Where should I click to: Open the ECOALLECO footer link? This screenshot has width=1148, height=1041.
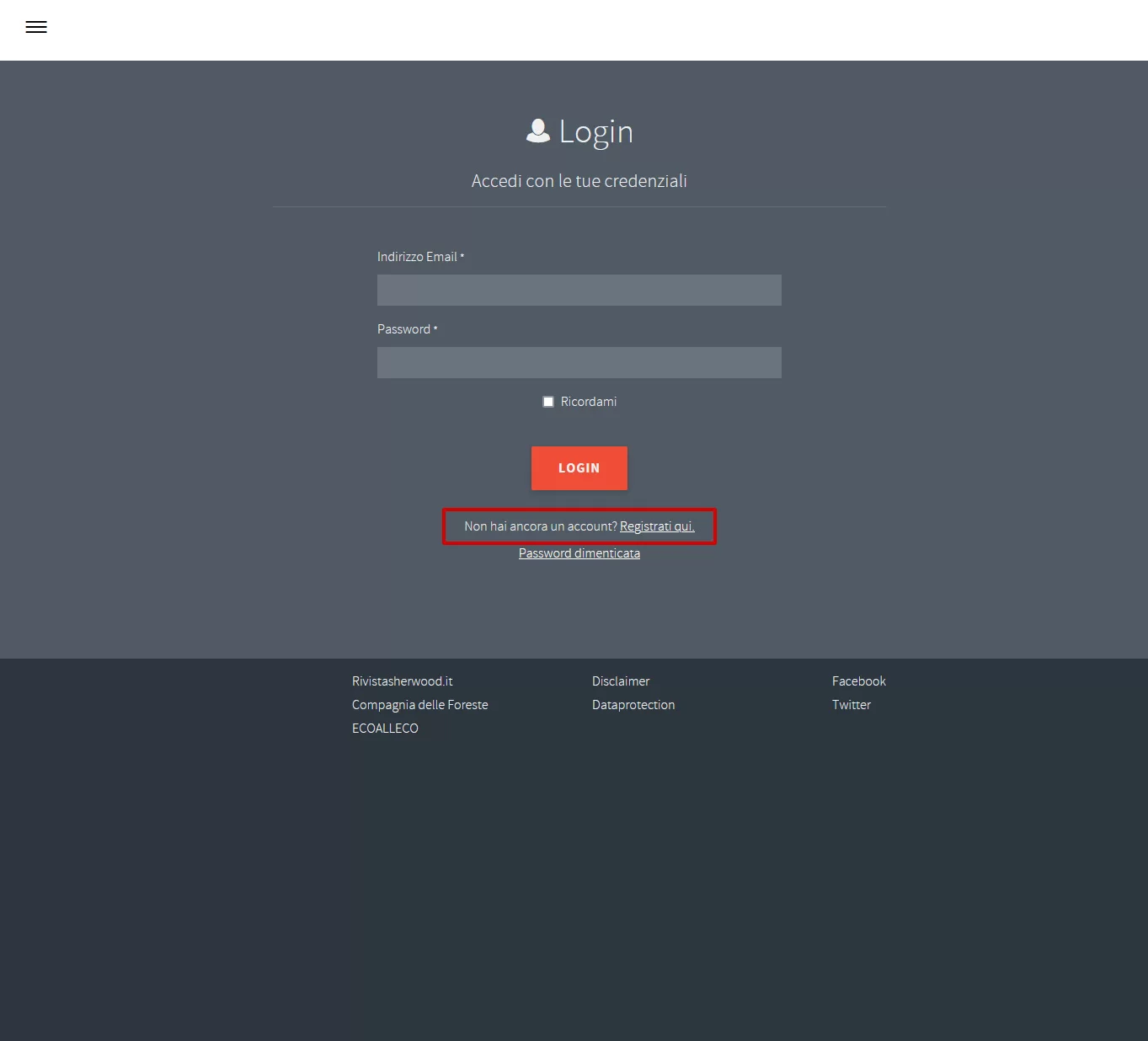pyautogui.click(x=385, y=728)
